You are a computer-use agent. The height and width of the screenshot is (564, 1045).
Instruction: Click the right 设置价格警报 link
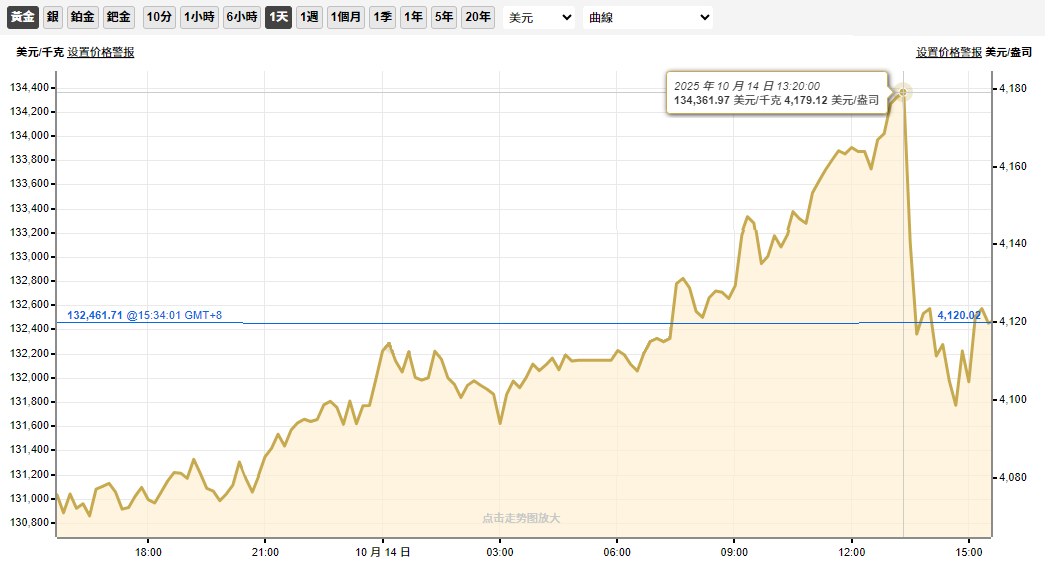948,52
